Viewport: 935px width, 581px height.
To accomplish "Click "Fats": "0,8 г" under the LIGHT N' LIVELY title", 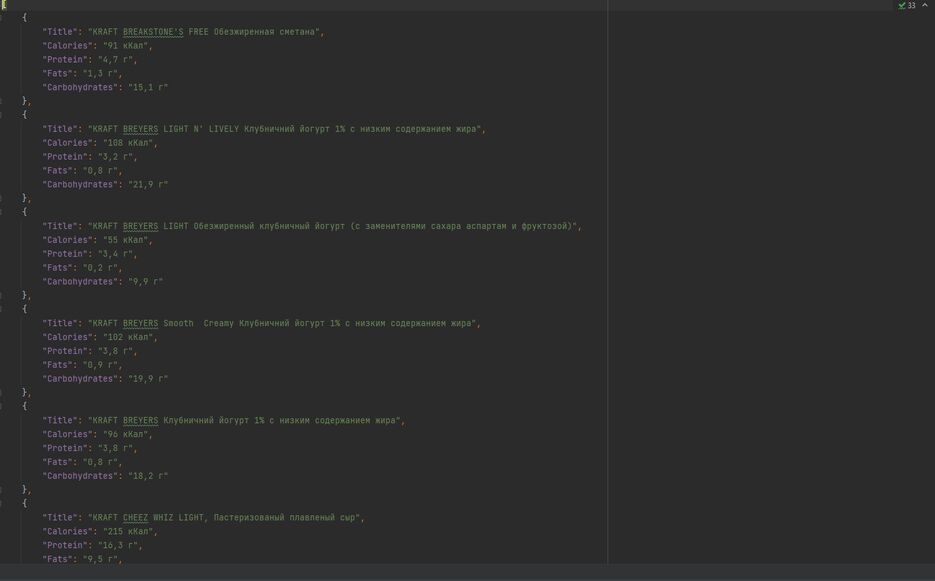I will coord(82,171).
